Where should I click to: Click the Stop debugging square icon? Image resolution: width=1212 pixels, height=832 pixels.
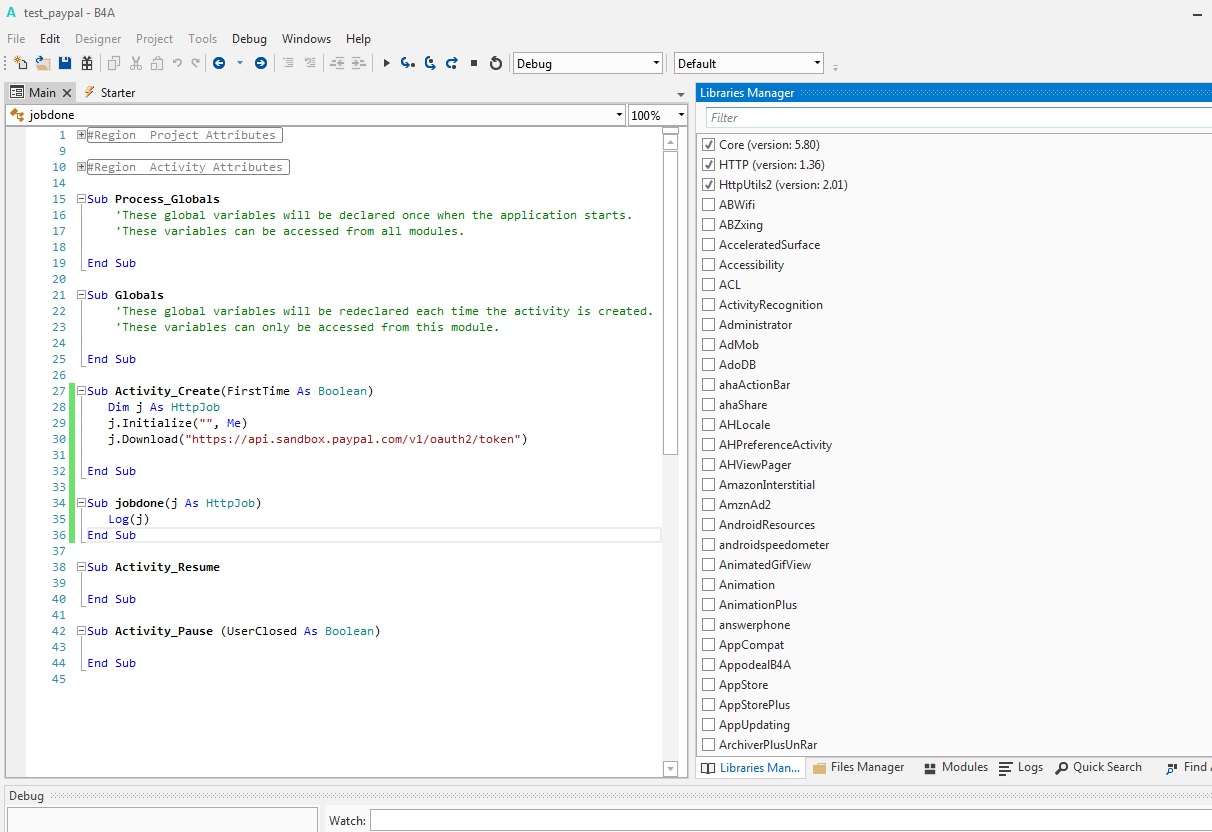point(474,63)
